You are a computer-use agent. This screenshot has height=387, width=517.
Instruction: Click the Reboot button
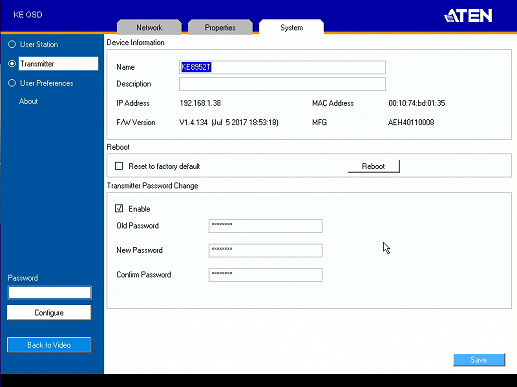373,166
